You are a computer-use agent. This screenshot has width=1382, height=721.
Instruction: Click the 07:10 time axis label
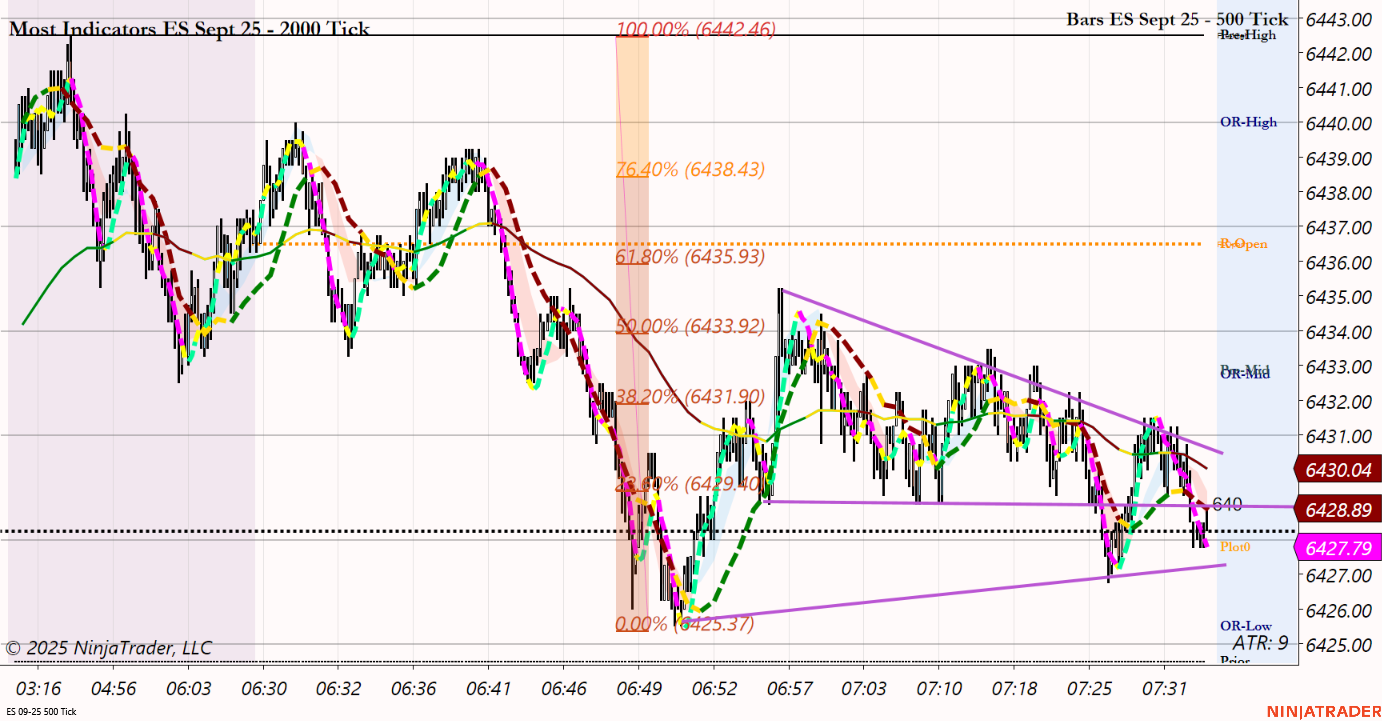(x=938, y=689)
